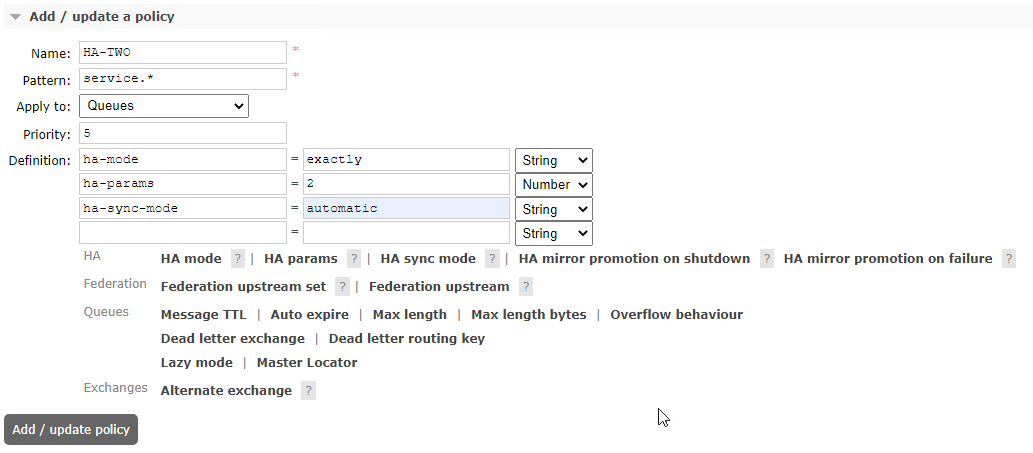Click help icon next to HA mode

pos(238,259)
